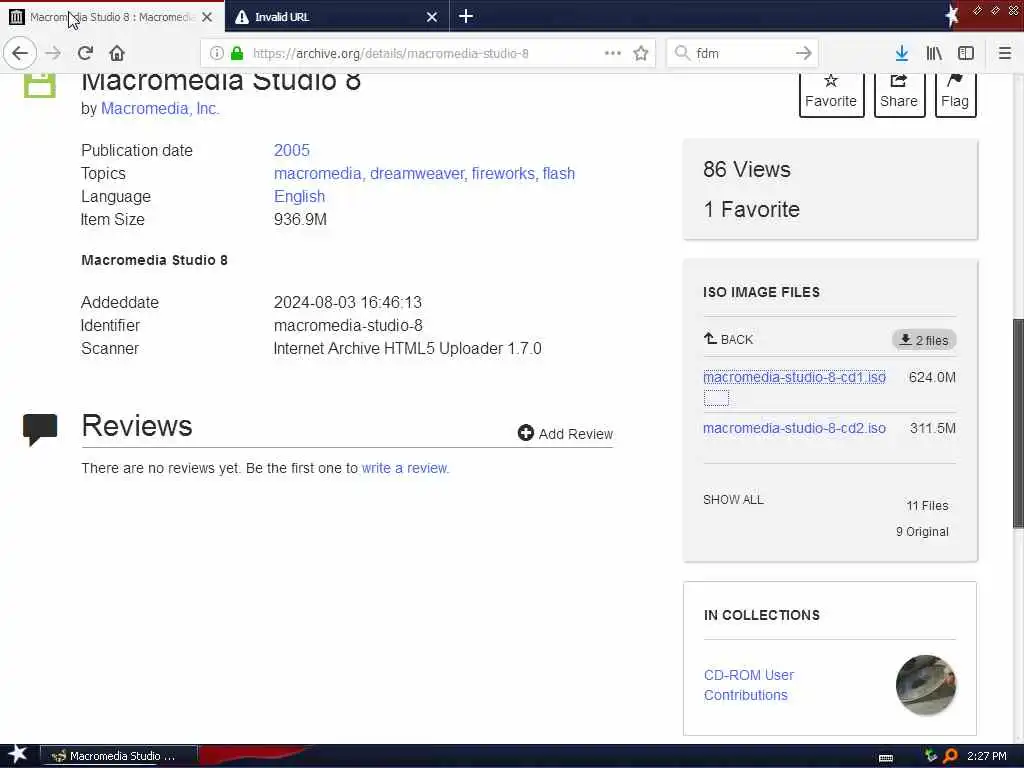The image size is (1024, 768).
Task: Click the 2005 publication date link
Action: pos(291,150)
